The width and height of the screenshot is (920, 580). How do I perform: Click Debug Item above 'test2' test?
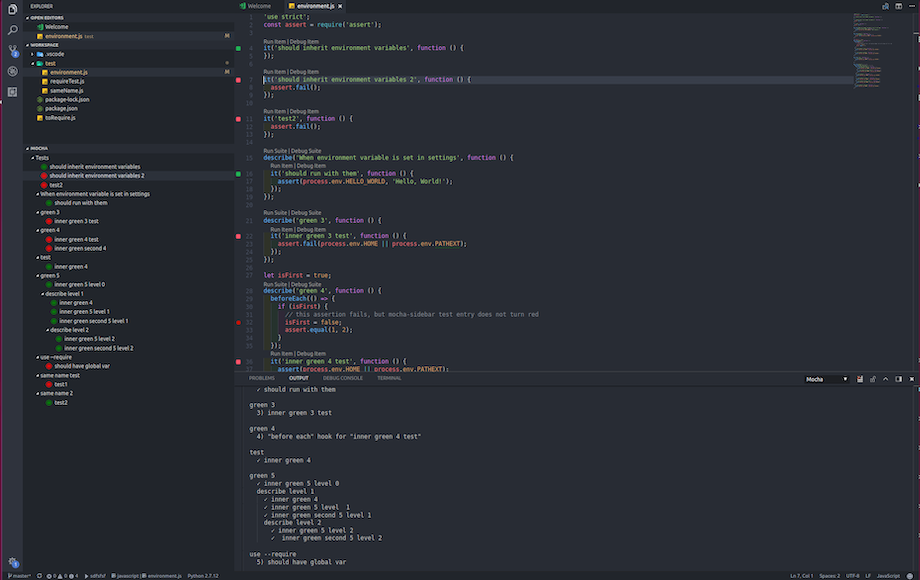tap(304, 111)
